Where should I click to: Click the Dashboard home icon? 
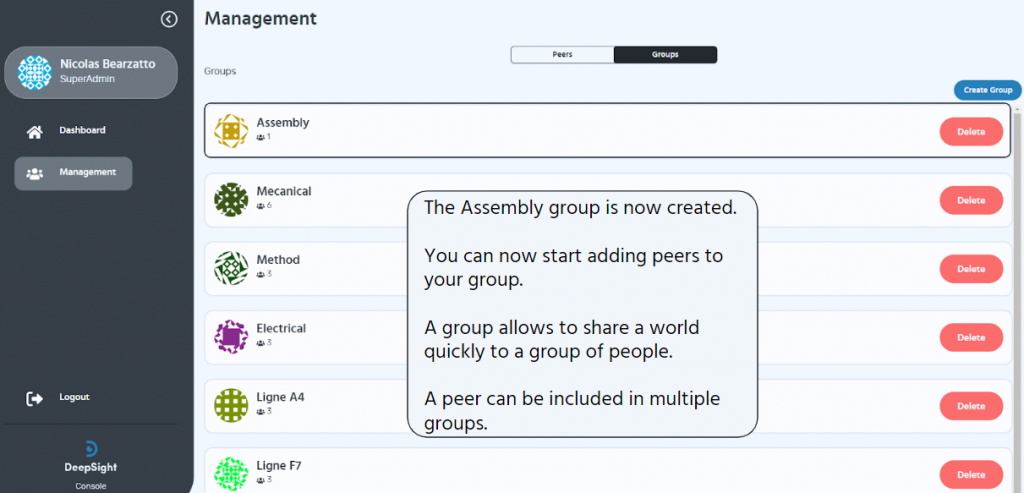point(35,132)
